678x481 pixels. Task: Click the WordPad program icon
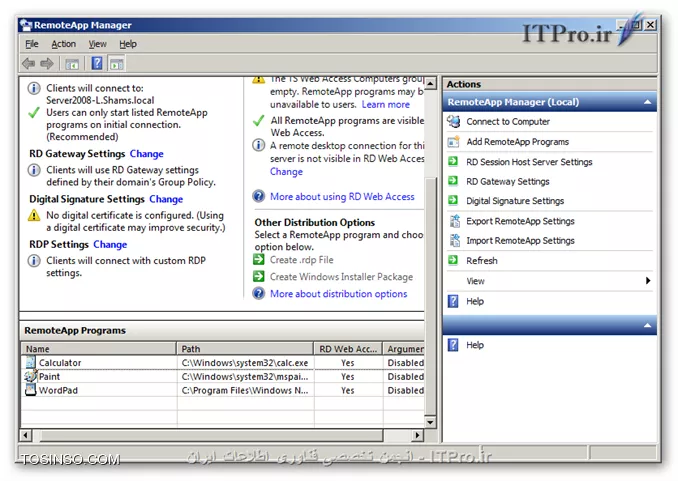(x=30, y=390)
